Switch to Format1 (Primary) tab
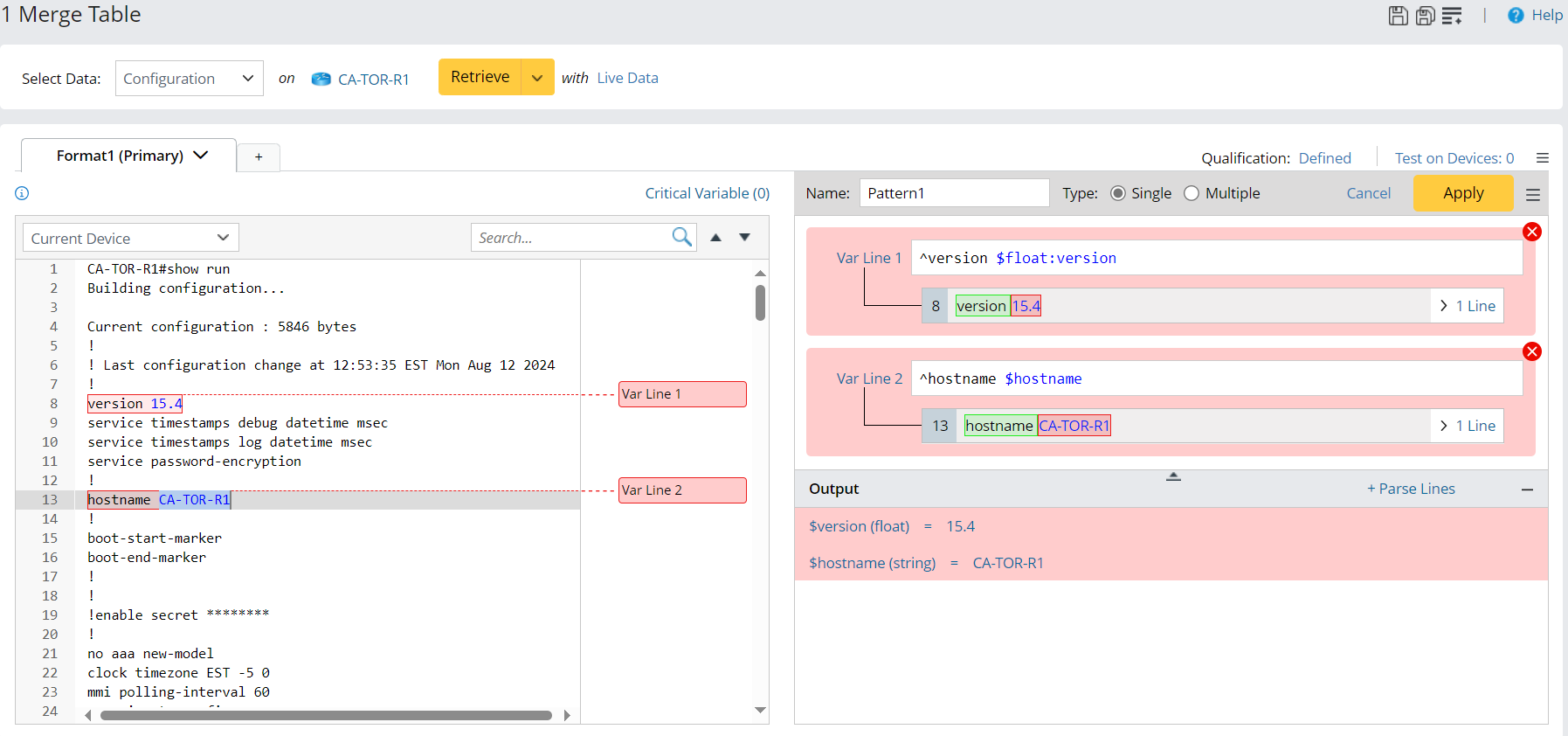This screenshot has width=1568, height=736. click(x=120, y=156)
